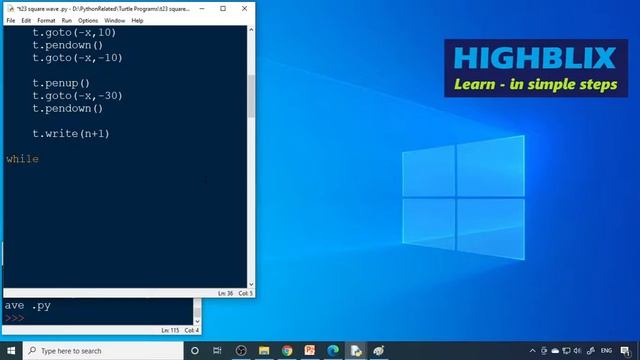This screenshot has width=640, height=360.
Task: Open Microsoft Edge from the taskbar
Action: [333, 351]
